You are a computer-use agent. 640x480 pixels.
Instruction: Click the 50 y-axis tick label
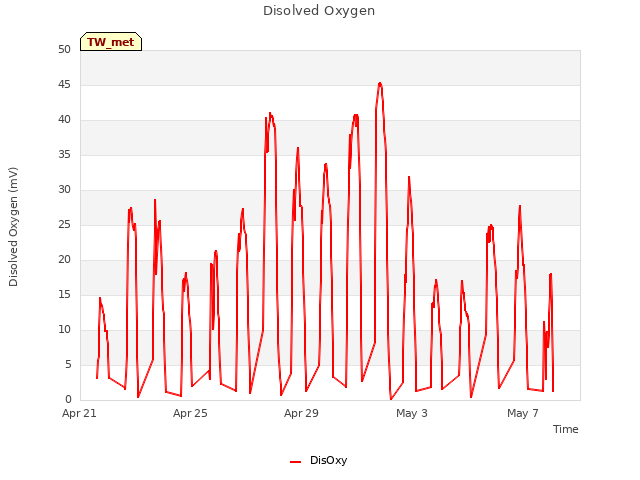(x=64, y=49)
